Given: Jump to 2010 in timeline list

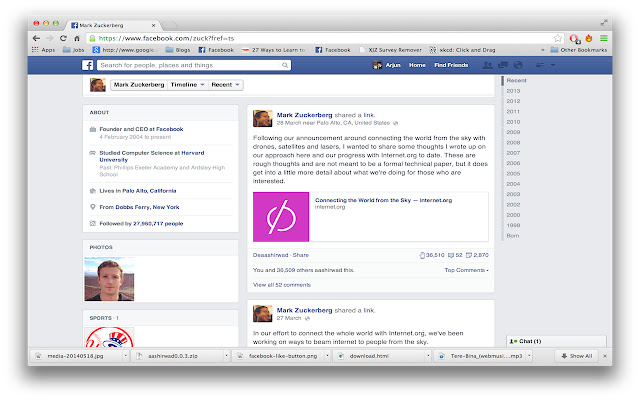Looking at the screenshot, I should click(x=513, y=122).
